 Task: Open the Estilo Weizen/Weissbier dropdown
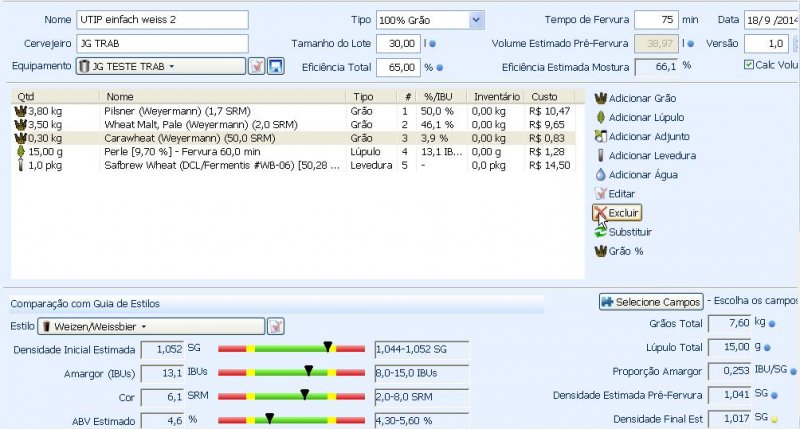click(150, 326)
